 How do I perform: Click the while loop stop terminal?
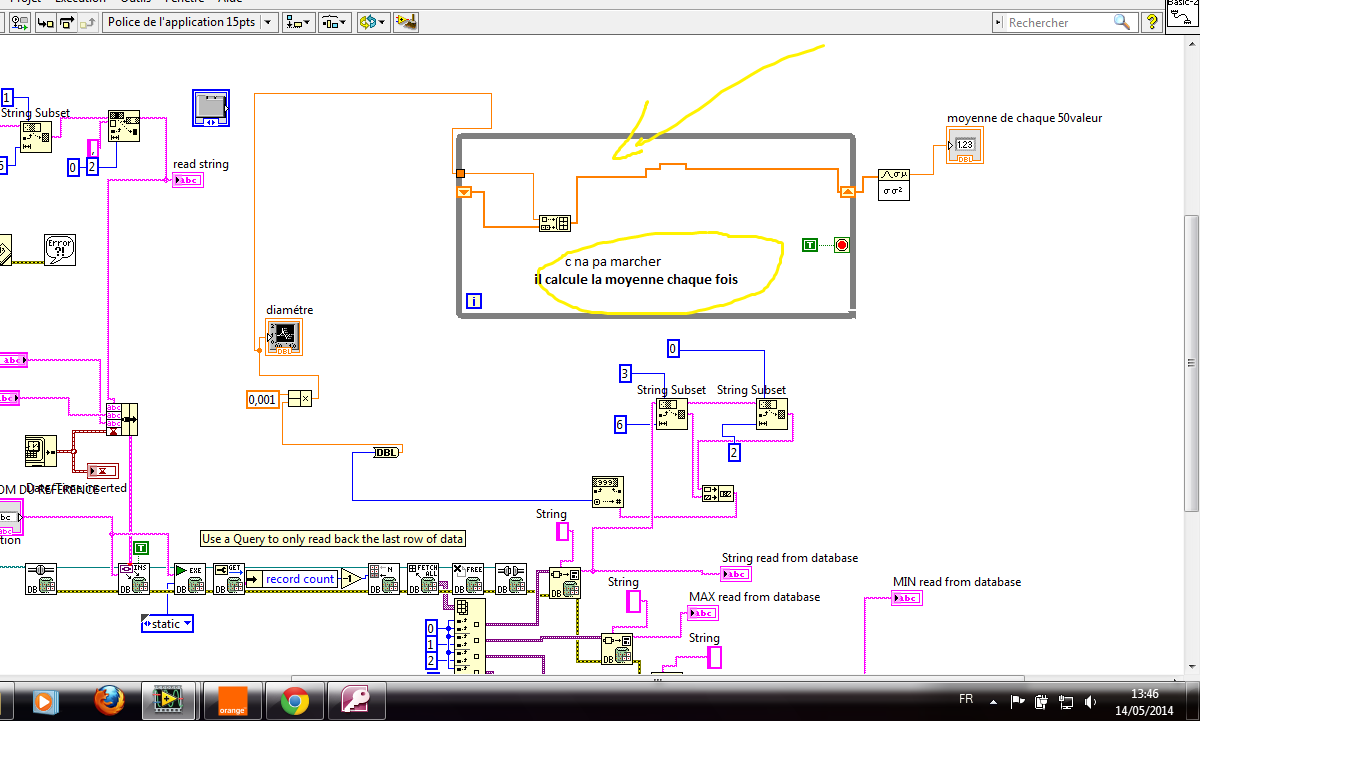coord(841,245)
